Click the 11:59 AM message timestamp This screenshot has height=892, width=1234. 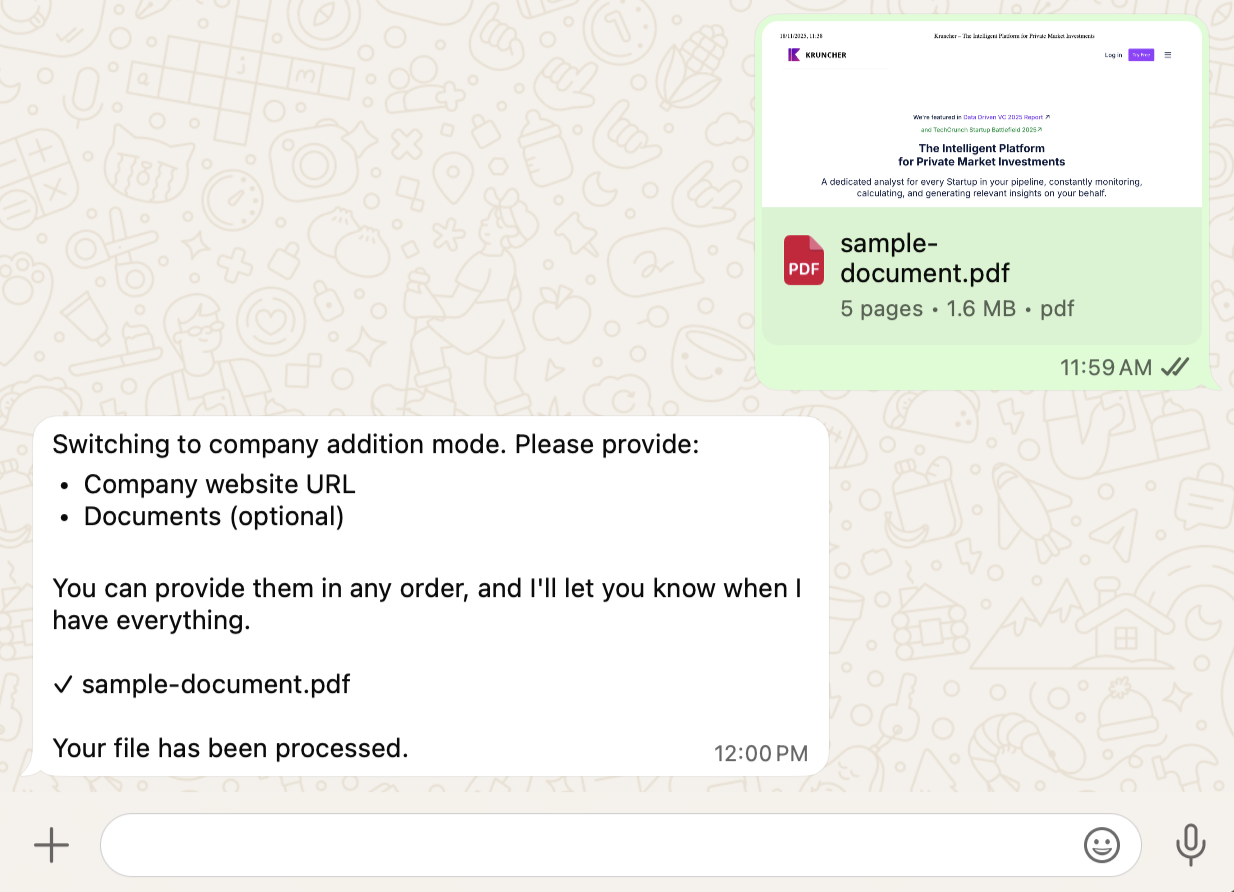[x=1106, y=367]
